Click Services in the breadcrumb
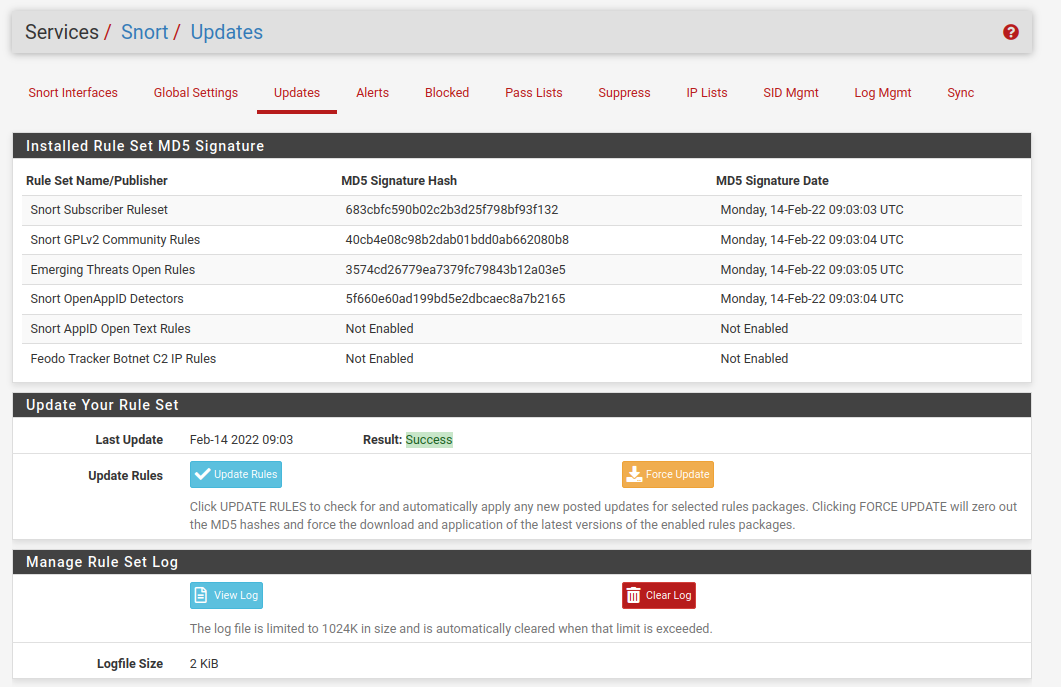The image size is (1061, 687). (62, 31)
